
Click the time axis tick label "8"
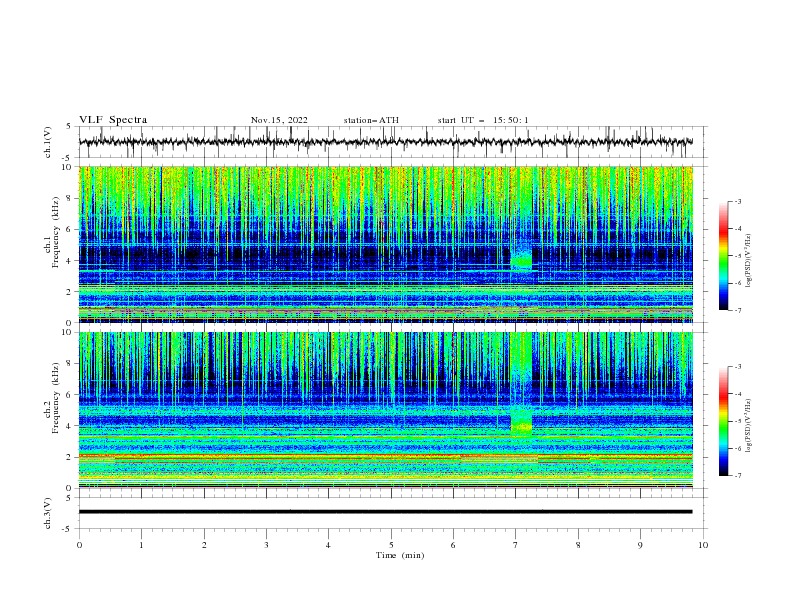pyautogui.click(x=578, y=545)
